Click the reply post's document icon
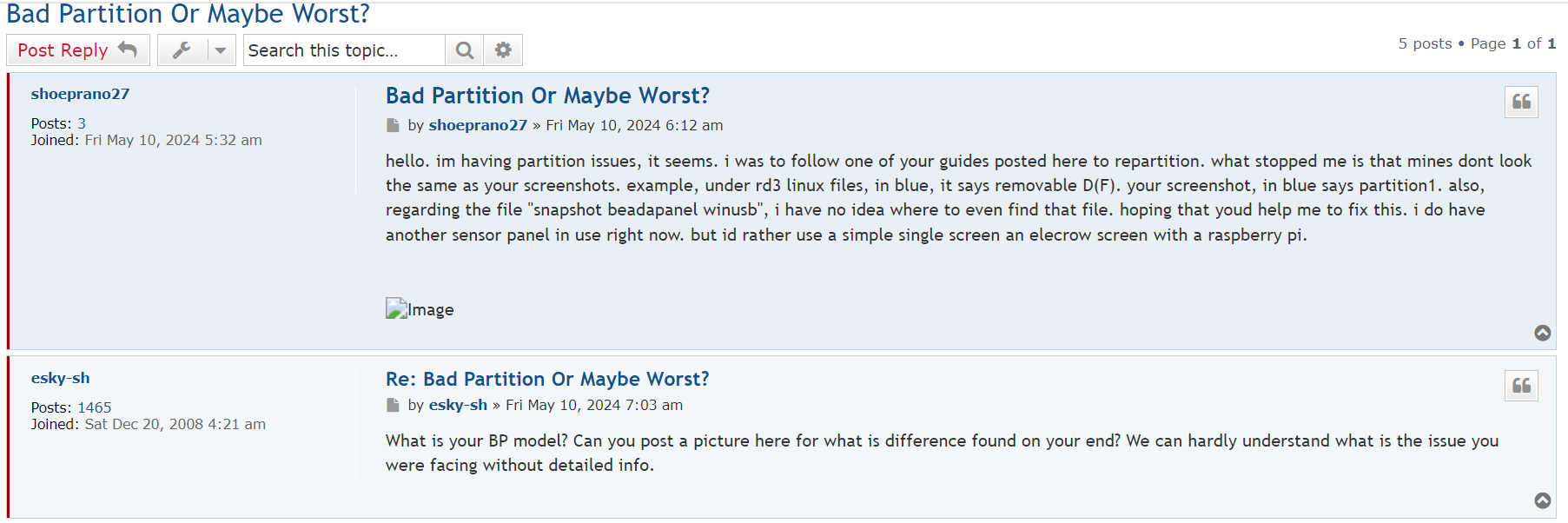Viewport: 1568px width, 523px height. (x=393, y=405)
